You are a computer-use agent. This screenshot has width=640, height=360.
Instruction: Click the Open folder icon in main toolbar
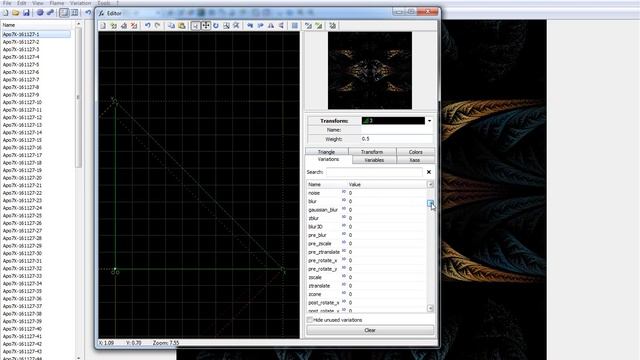16,13
